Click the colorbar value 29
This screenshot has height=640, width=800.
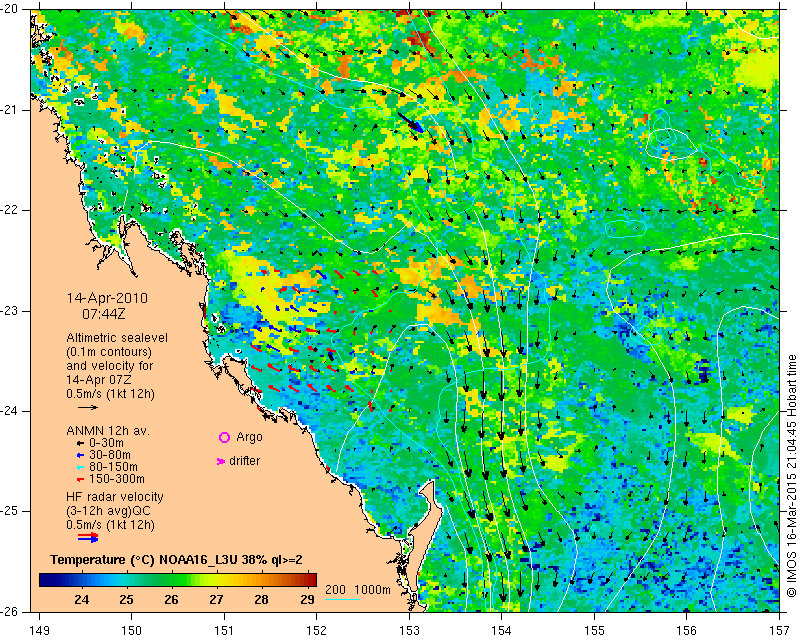tap(307, 599)
